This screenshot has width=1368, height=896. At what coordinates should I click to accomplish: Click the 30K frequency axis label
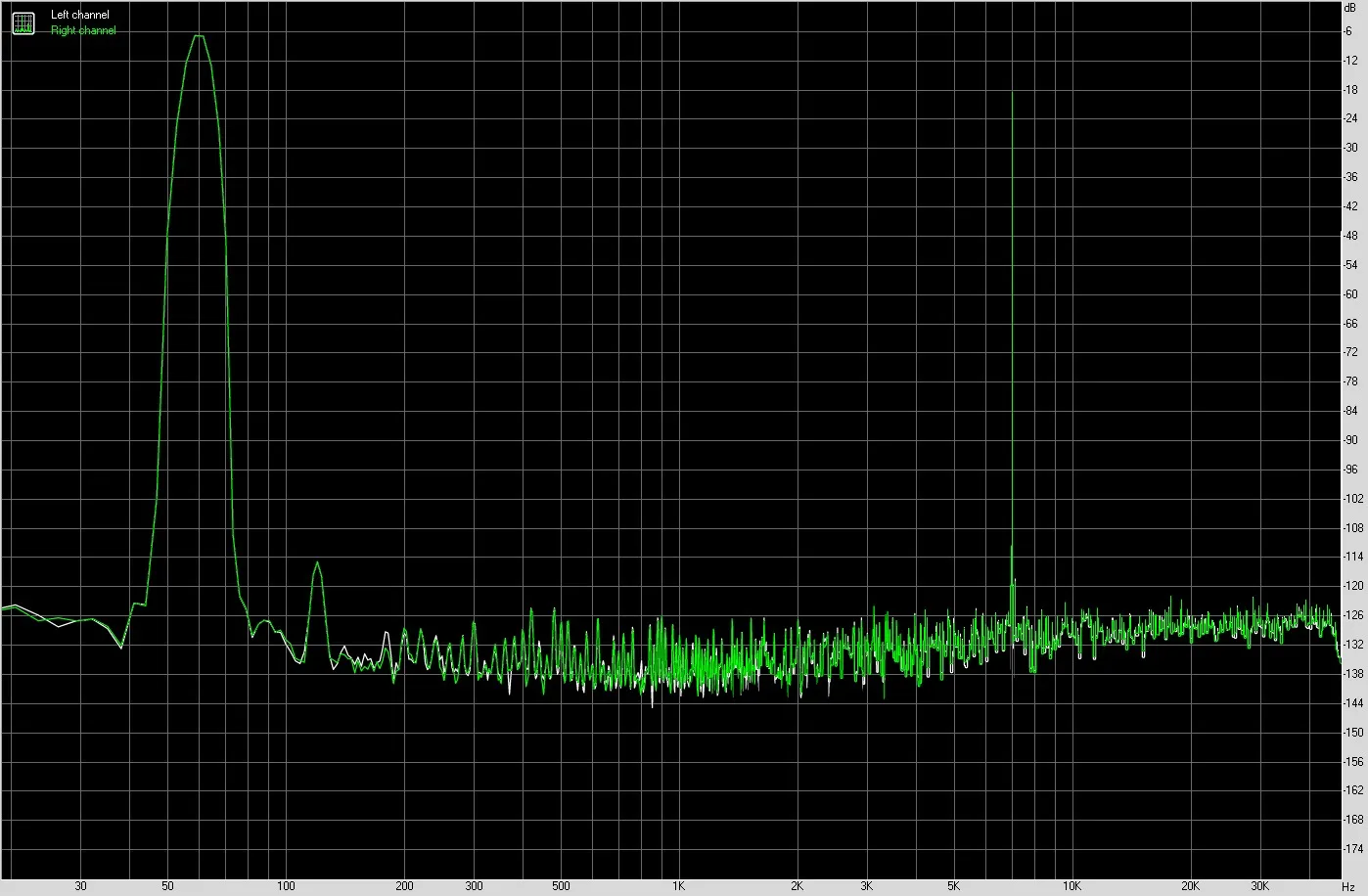click(x=1258, y=887)
